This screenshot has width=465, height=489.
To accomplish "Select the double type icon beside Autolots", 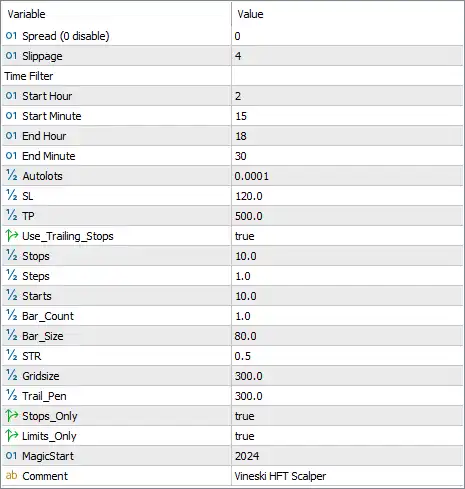I will click(12, 176).
